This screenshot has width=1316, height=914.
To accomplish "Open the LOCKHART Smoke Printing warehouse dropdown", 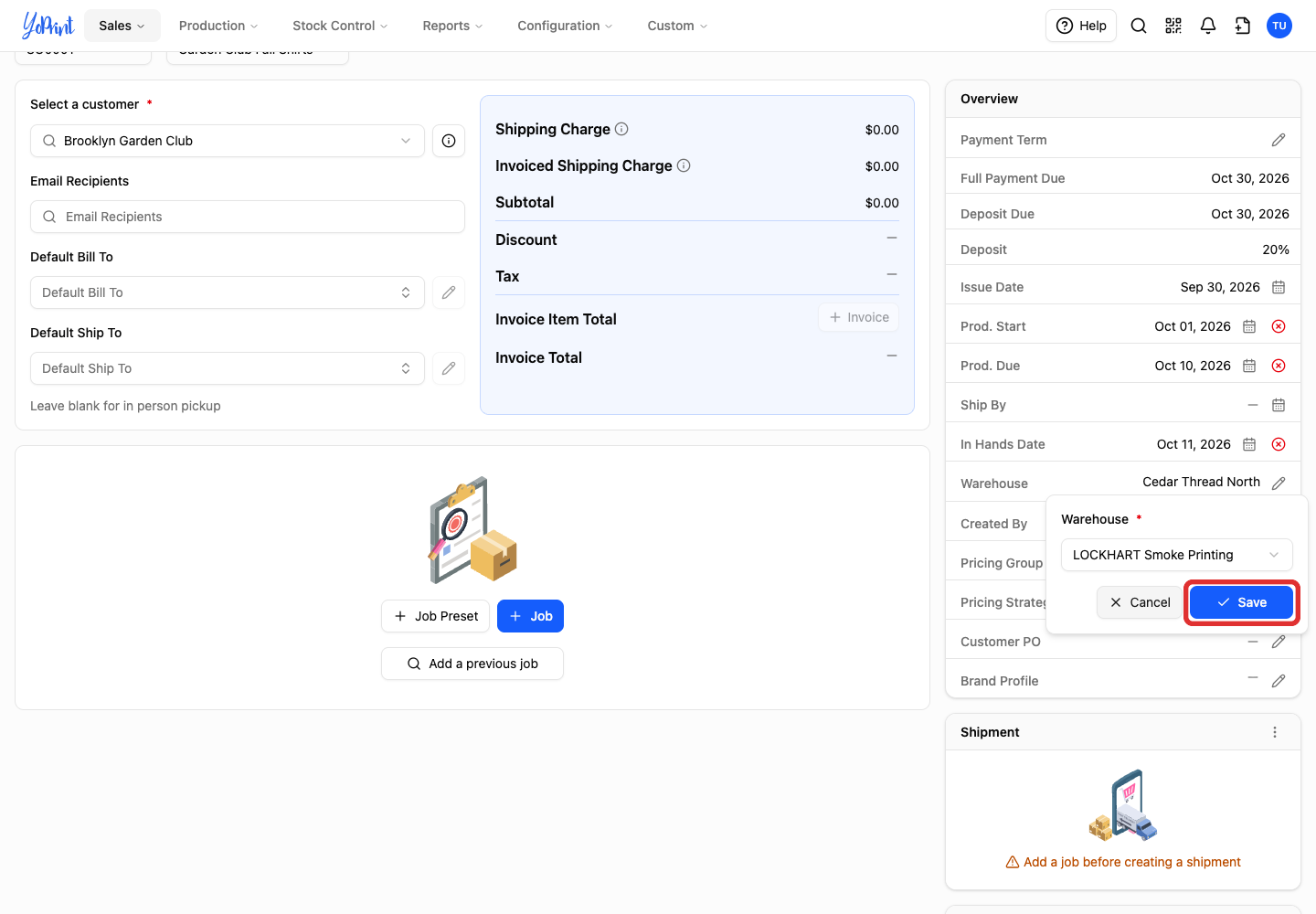I will point(1177,555).
